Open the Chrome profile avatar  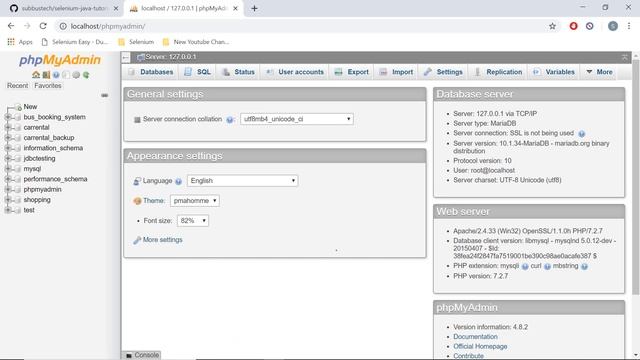point(613,26)
